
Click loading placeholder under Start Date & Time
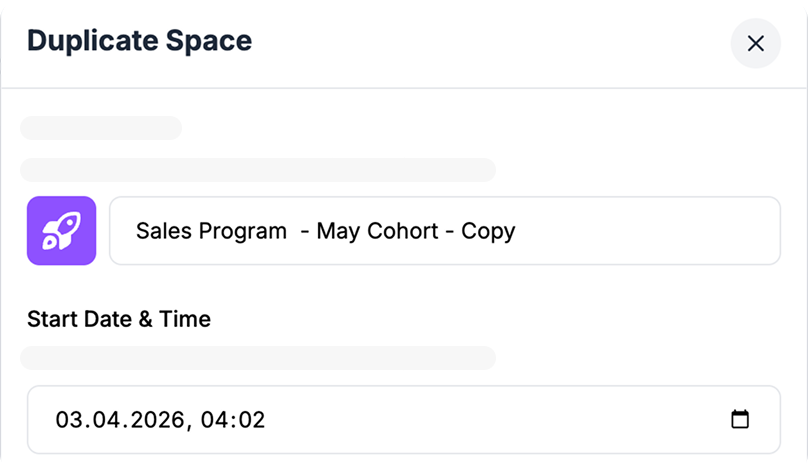258,358
